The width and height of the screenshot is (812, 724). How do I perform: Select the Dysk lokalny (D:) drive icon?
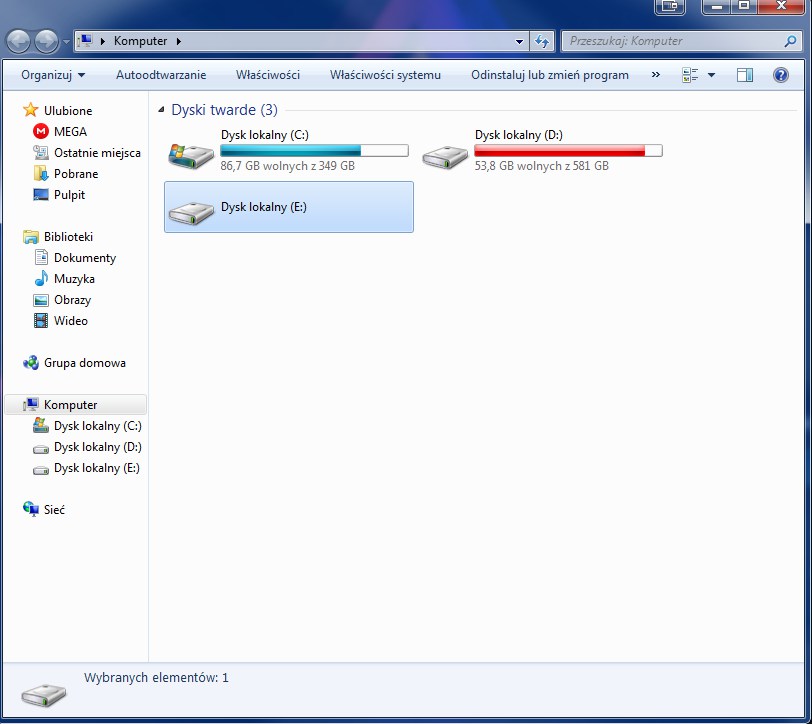pos(444,156)
